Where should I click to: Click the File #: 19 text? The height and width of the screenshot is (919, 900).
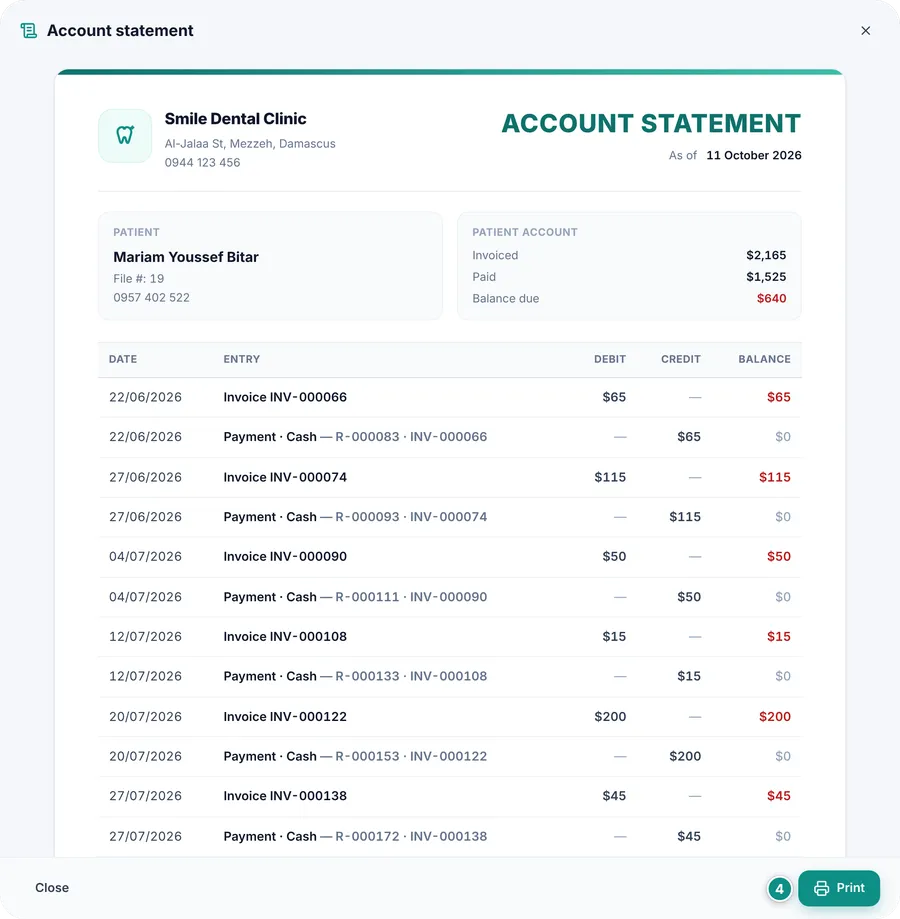click(x=138, y=278)
